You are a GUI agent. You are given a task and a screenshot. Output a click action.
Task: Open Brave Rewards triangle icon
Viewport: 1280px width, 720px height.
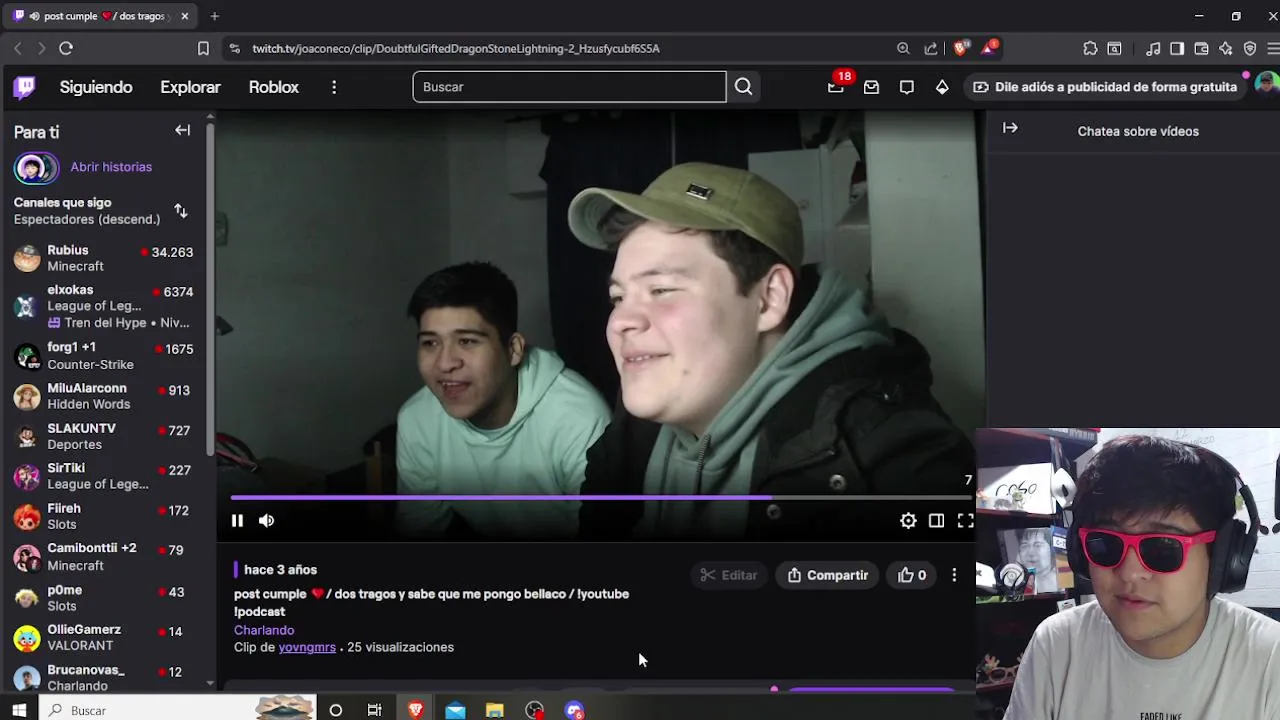click(989, 48)
